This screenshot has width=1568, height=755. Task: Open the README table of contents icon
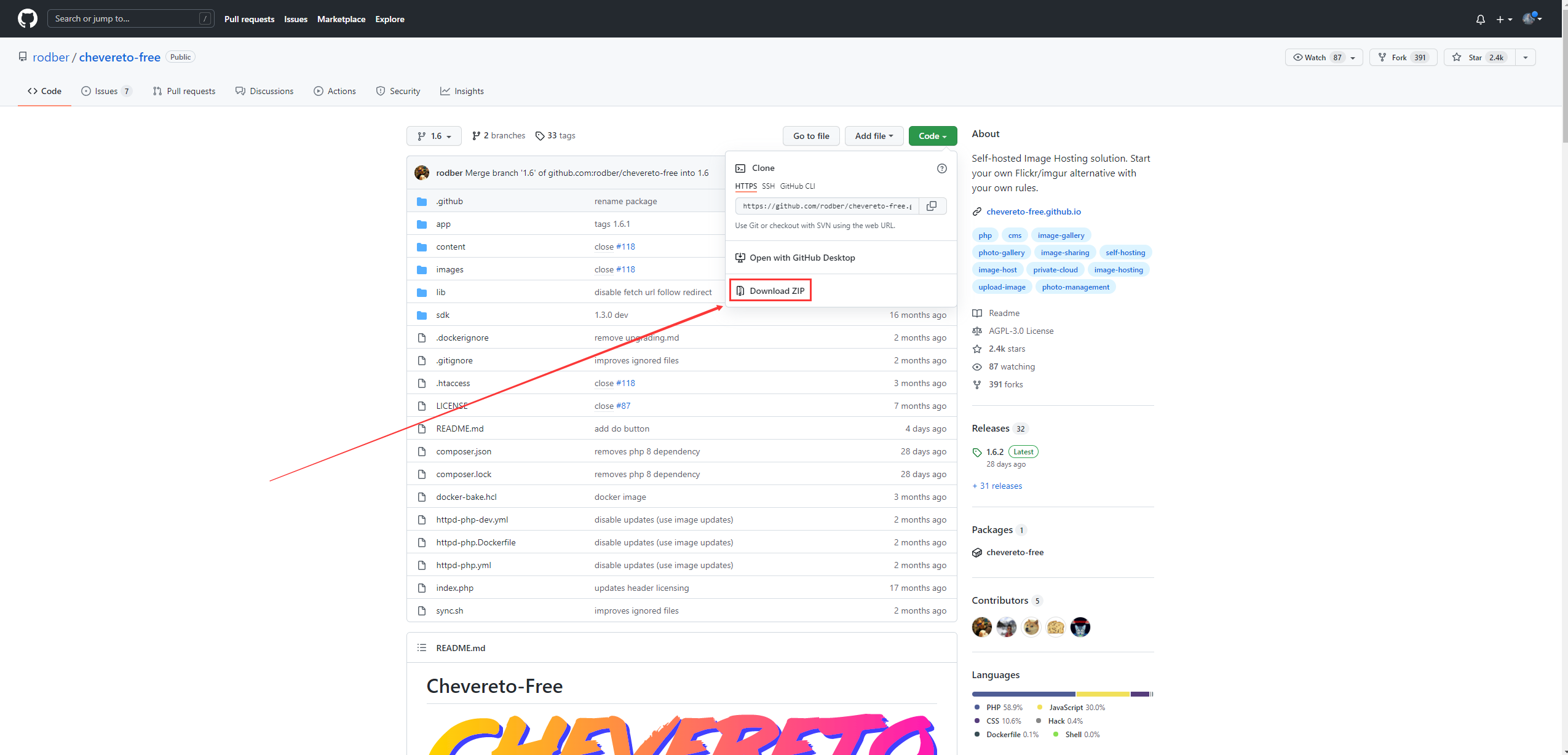tap(422, 648)
